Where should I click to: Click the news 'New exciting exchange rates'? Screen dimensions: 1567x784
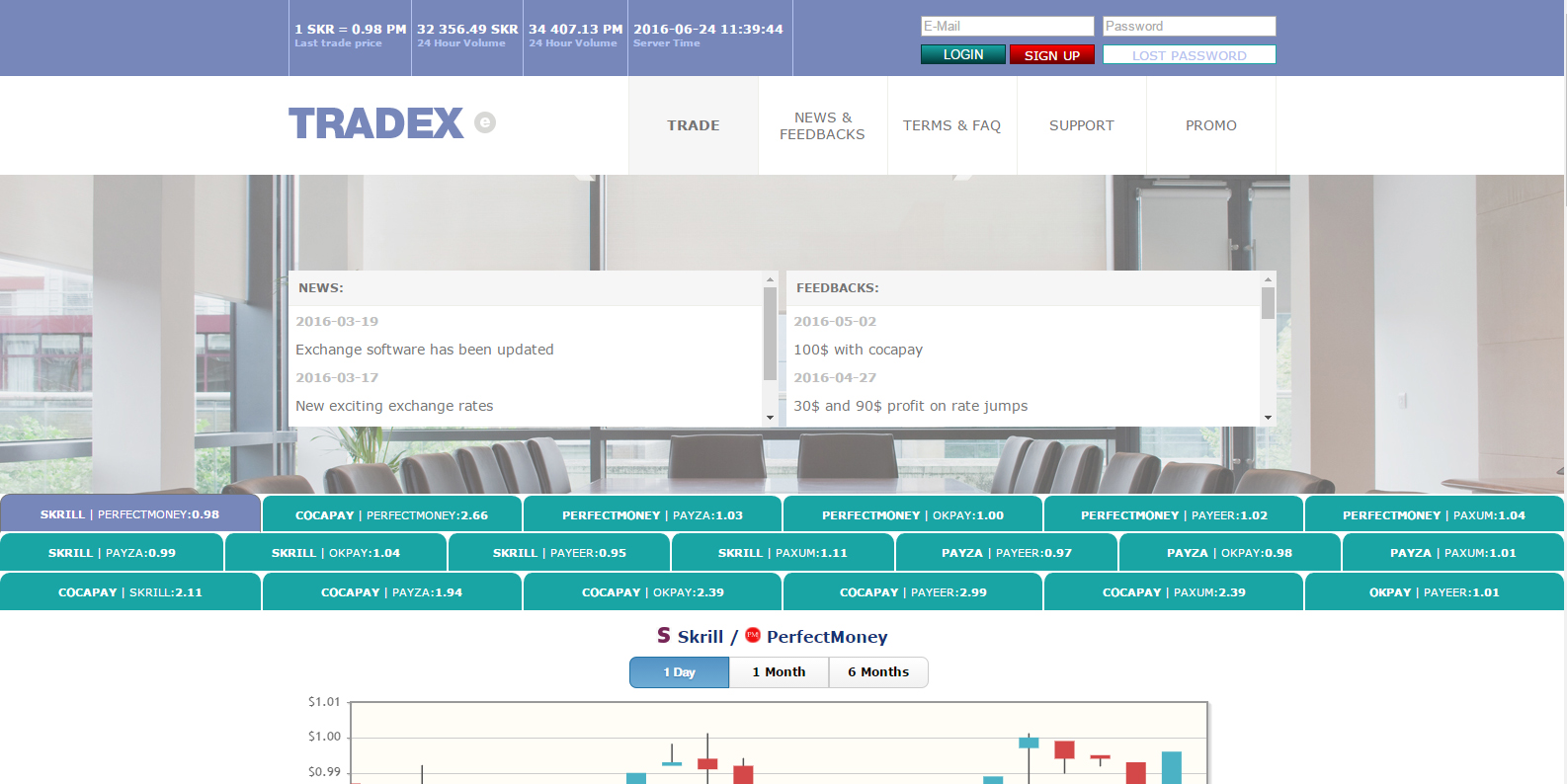click(394, 406)
